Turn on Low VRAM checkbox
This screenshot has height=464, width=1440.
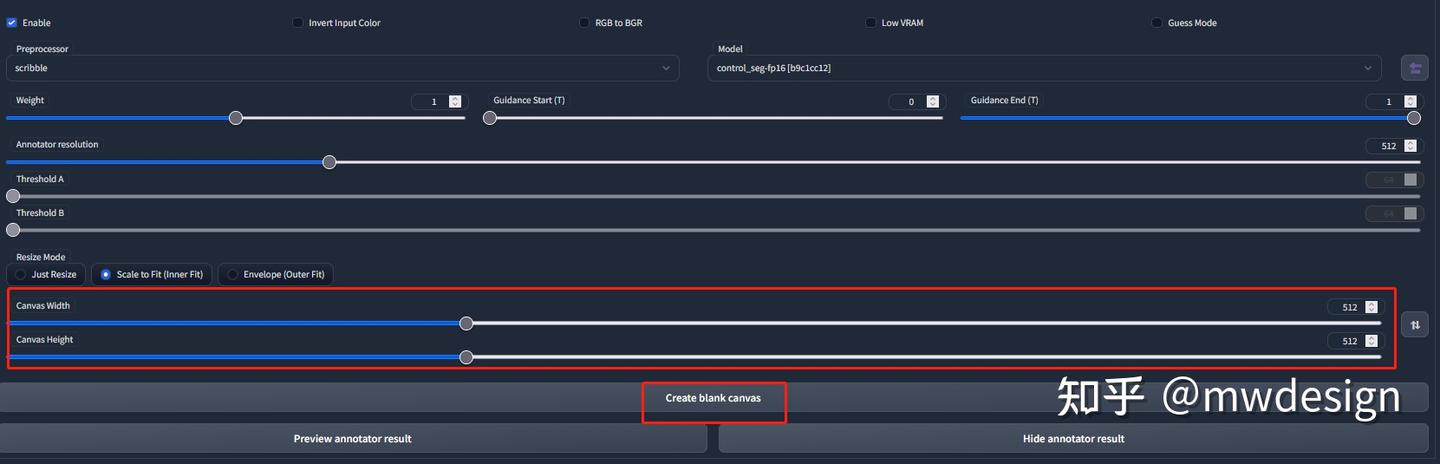[871, 23]
